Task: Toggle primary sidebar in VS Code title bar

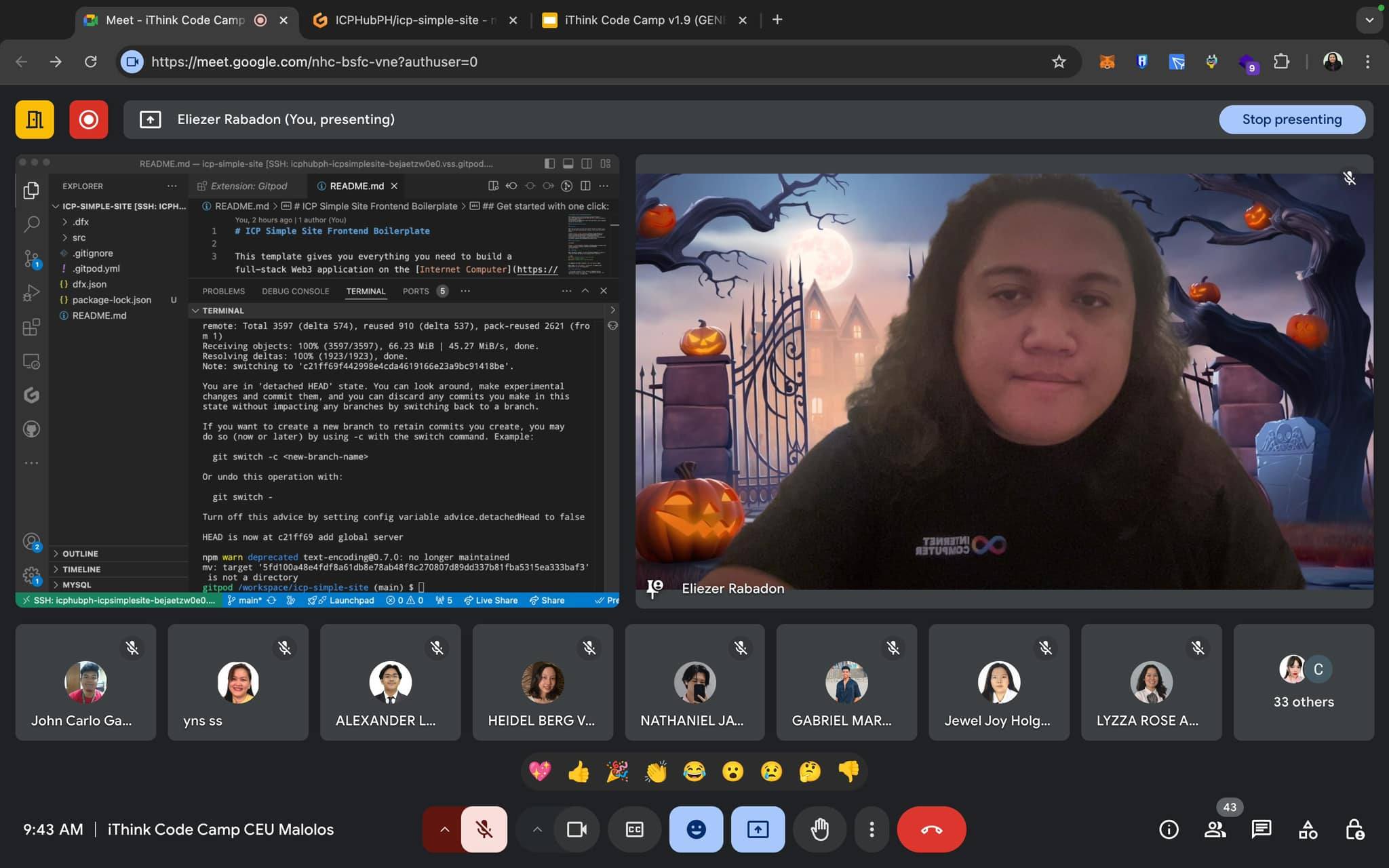Action: pos(549,163)
